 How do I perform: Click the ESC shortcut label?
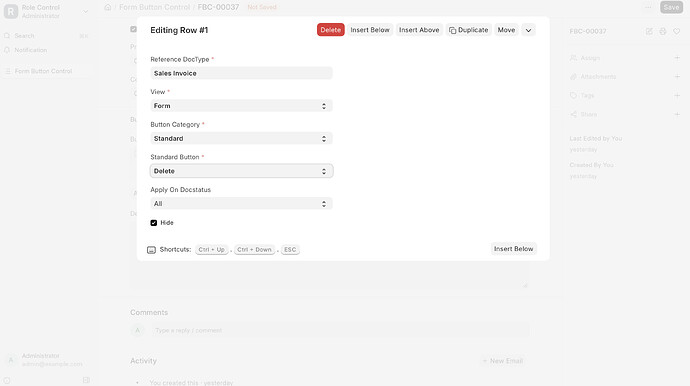click(290, 250)
